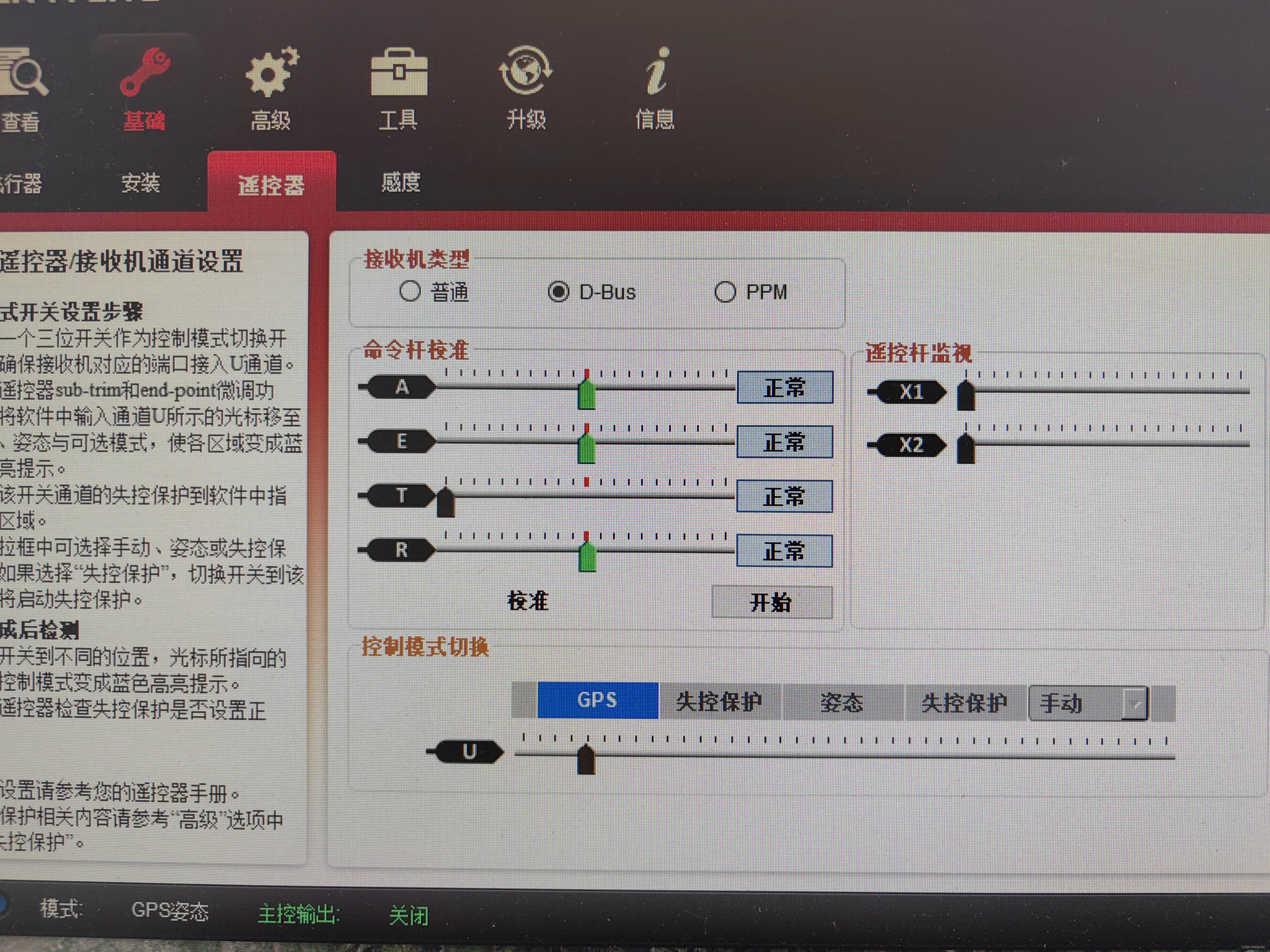Switch to the 感度 (Gain) tab

pyautogui.click(x=401, y=183)
